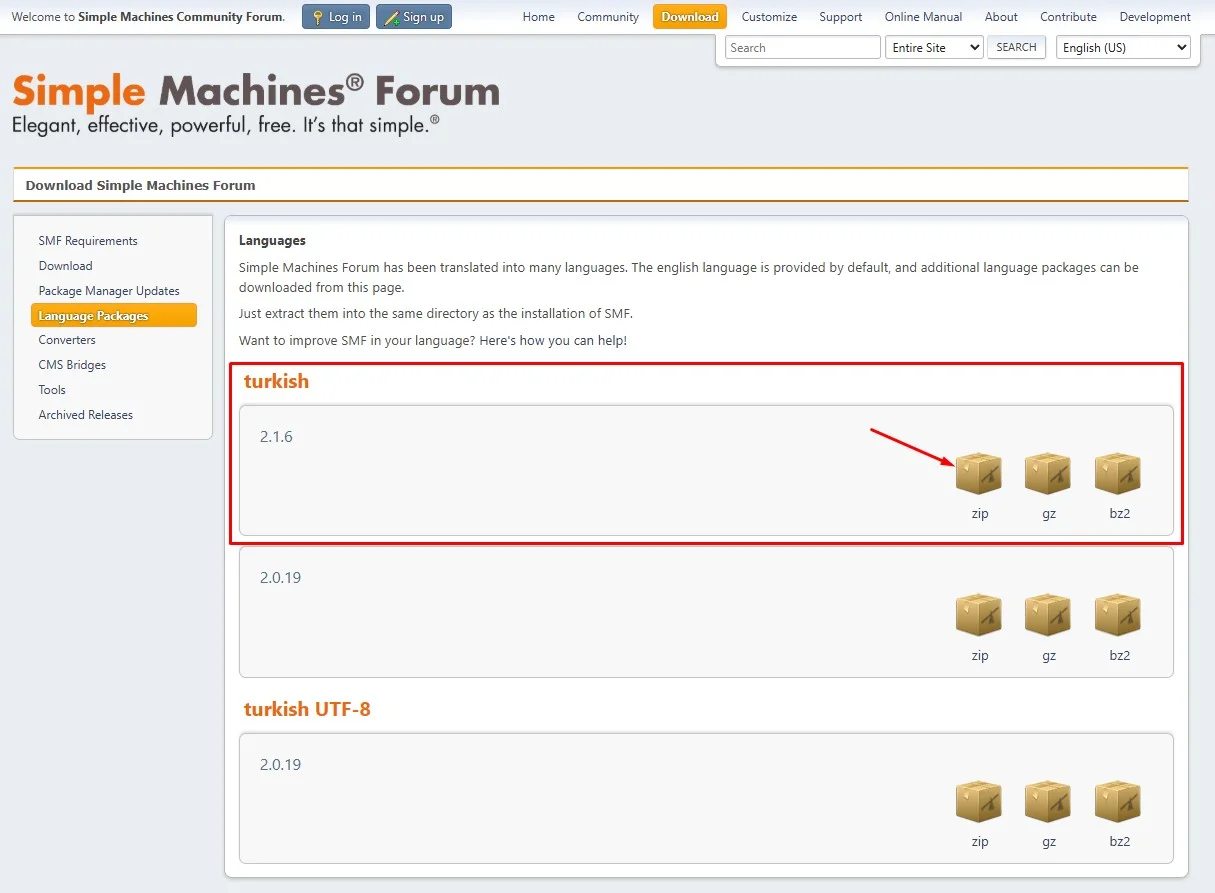Click the turkish UTF-8 heading
This screenshot has width=1215, height=893.
(307, 709)
